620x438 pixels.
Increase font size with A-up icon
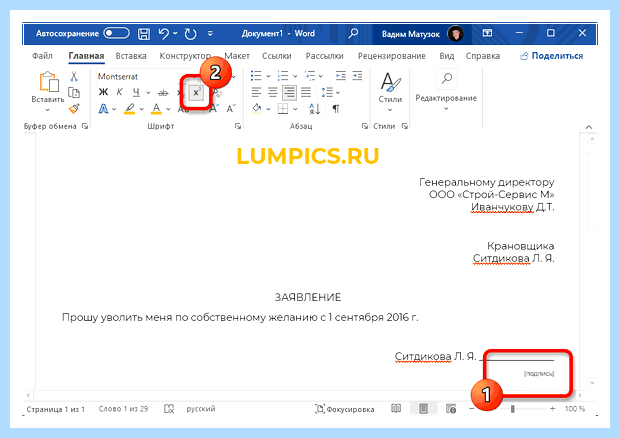[x=214, y=108]
